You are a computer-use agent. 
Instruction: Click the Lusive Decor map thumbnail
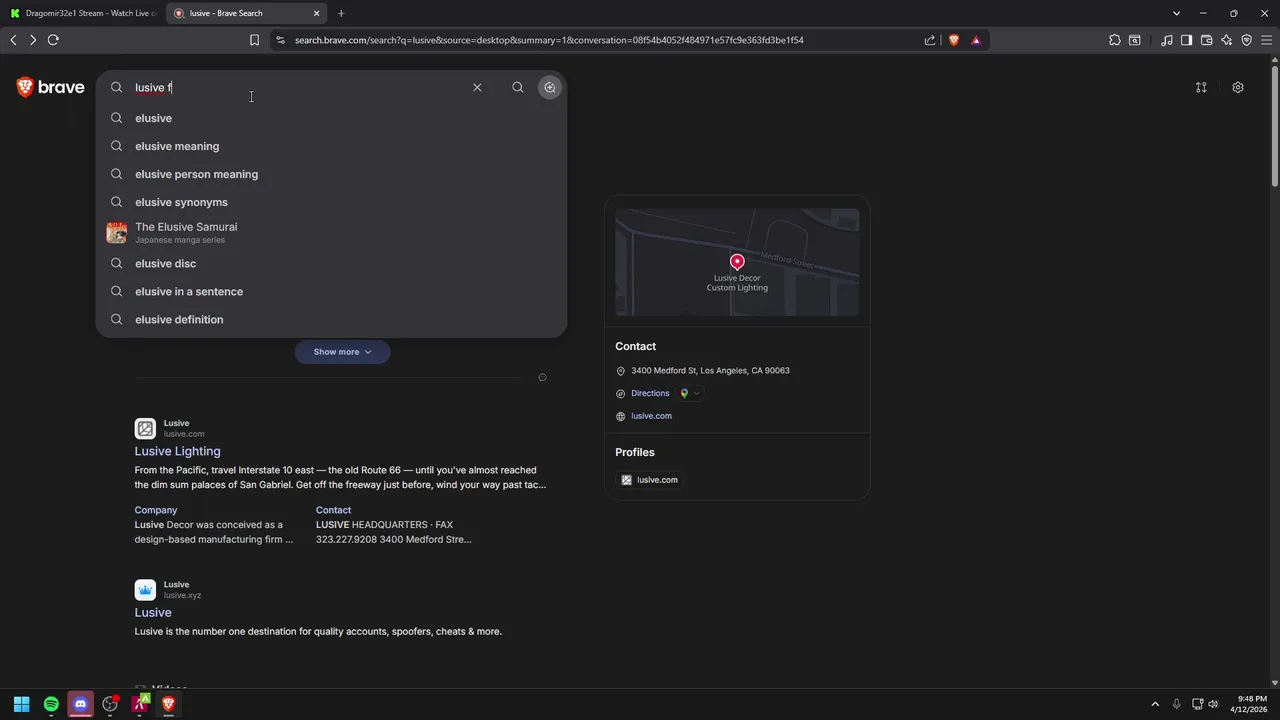pos(737,262)
